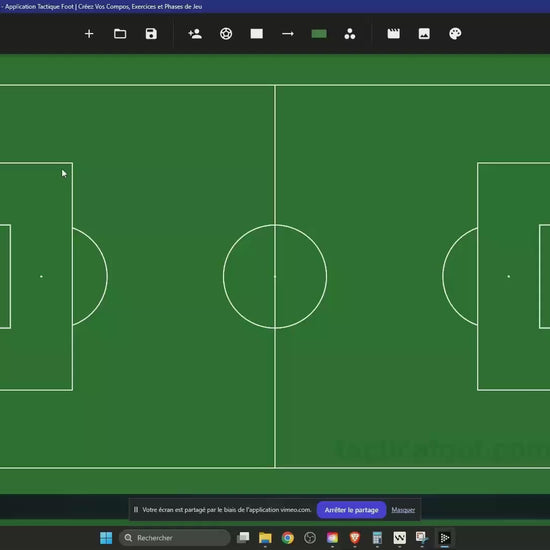Click the center spot of the pitch
The height and width of the screenshot is (550, 550).
pos(275,277)
